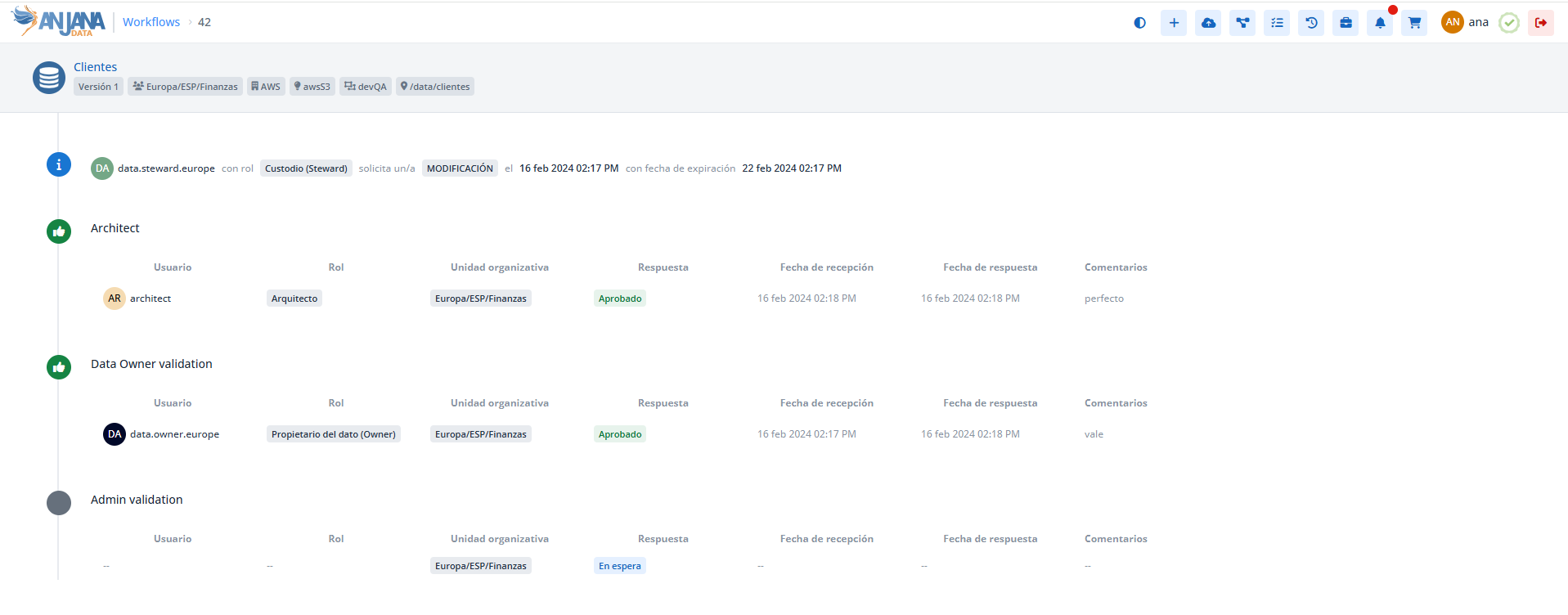Click the Admin validation gray step marker
Screen dimensions: 1568x615
(x=59, y=502)
